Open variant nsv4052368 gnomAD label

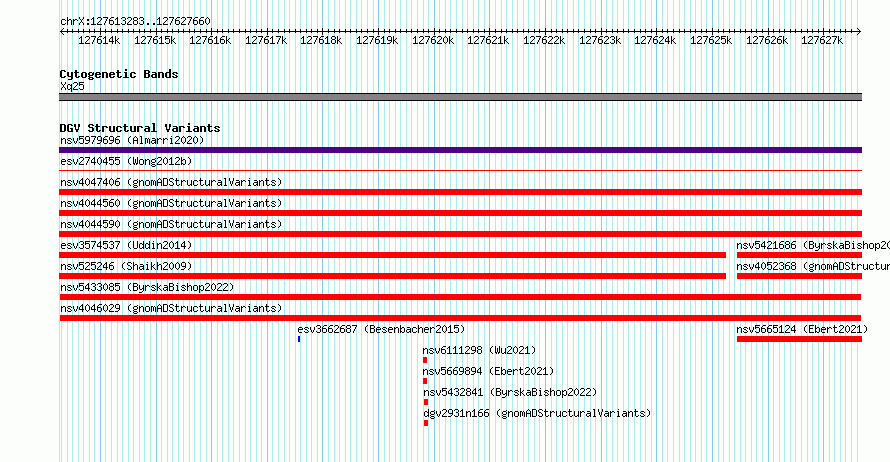[813, 266]
